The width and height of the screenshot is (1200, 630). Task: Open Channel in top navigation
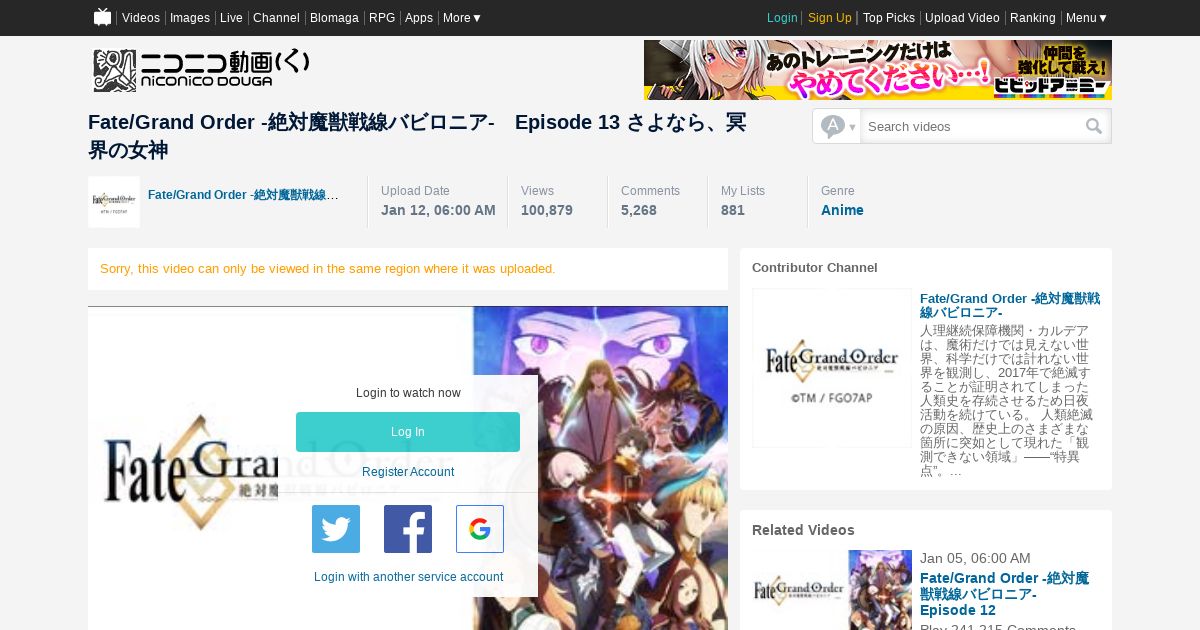pos(276,18)
